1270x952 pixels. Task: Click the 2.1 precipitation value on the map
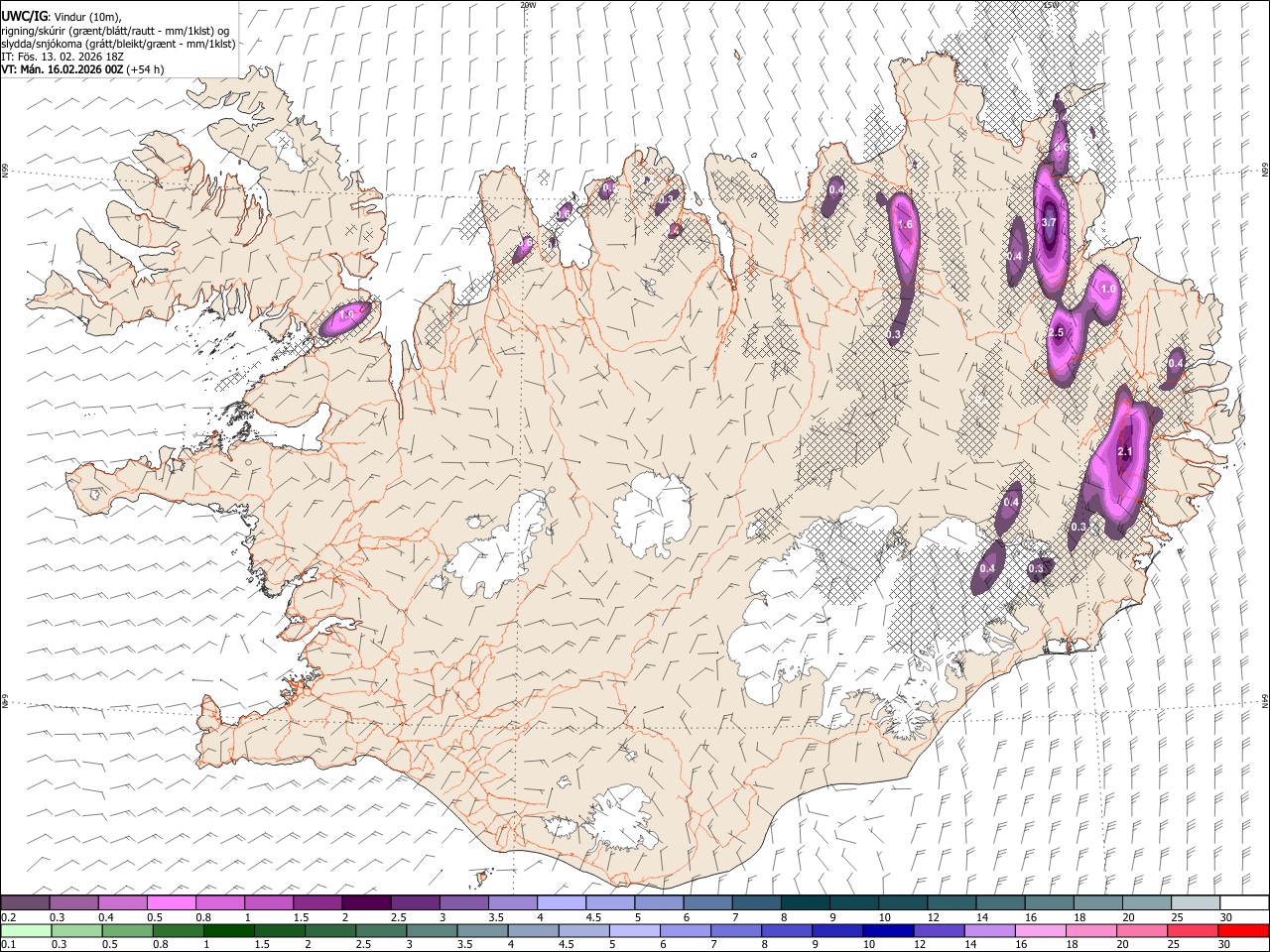[x=1124, y=452]
